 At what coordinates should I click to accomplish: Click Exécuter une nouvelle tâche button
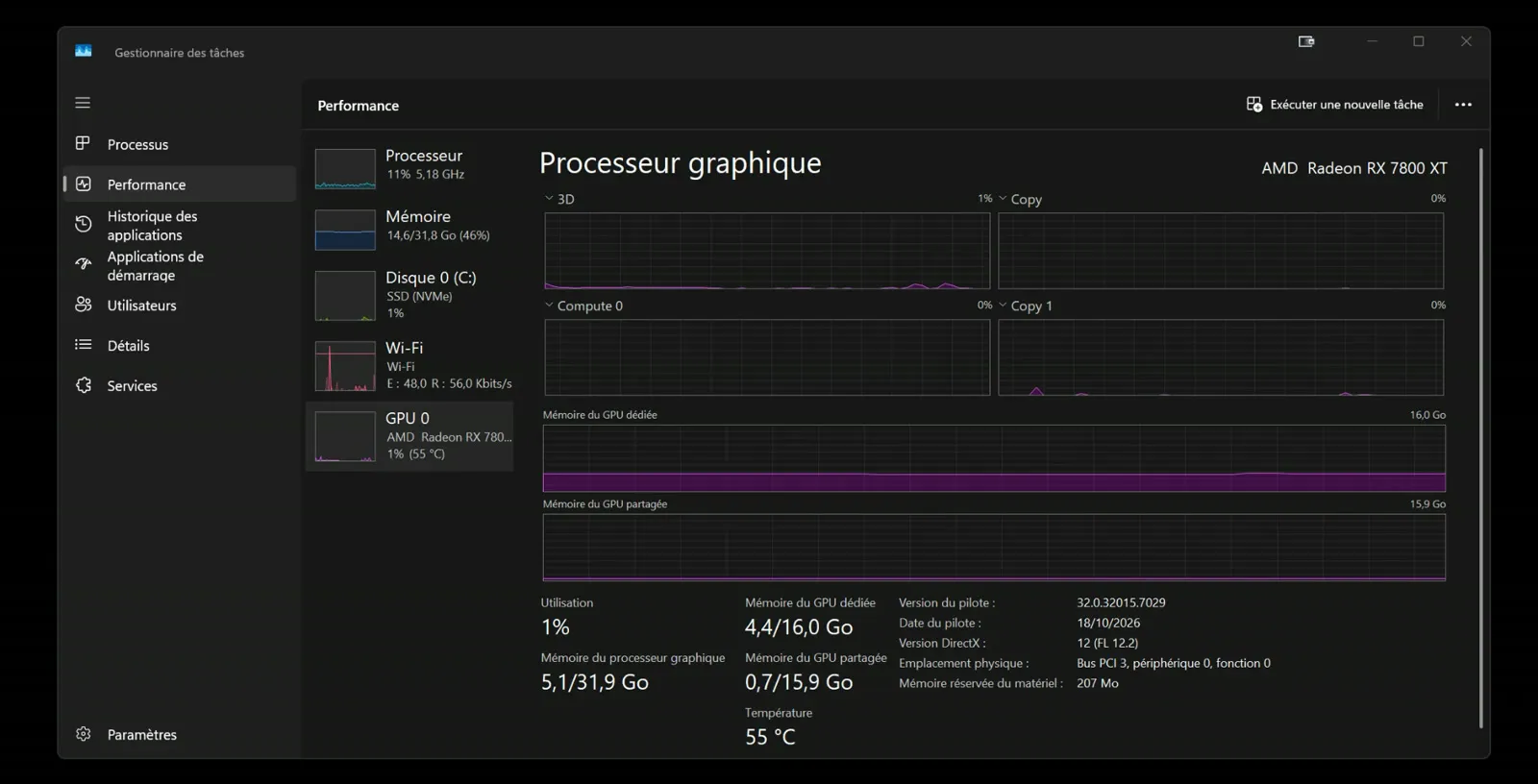1335,105
